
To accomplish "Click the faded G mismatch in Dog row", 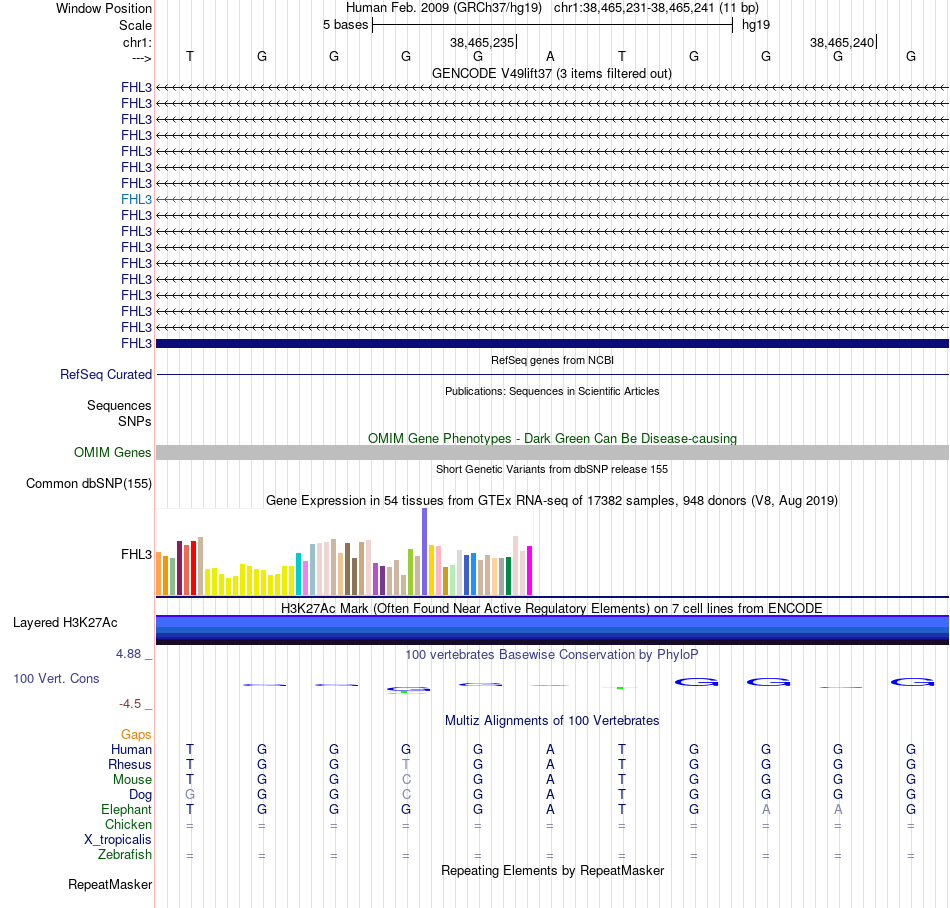I will point(190,794).
